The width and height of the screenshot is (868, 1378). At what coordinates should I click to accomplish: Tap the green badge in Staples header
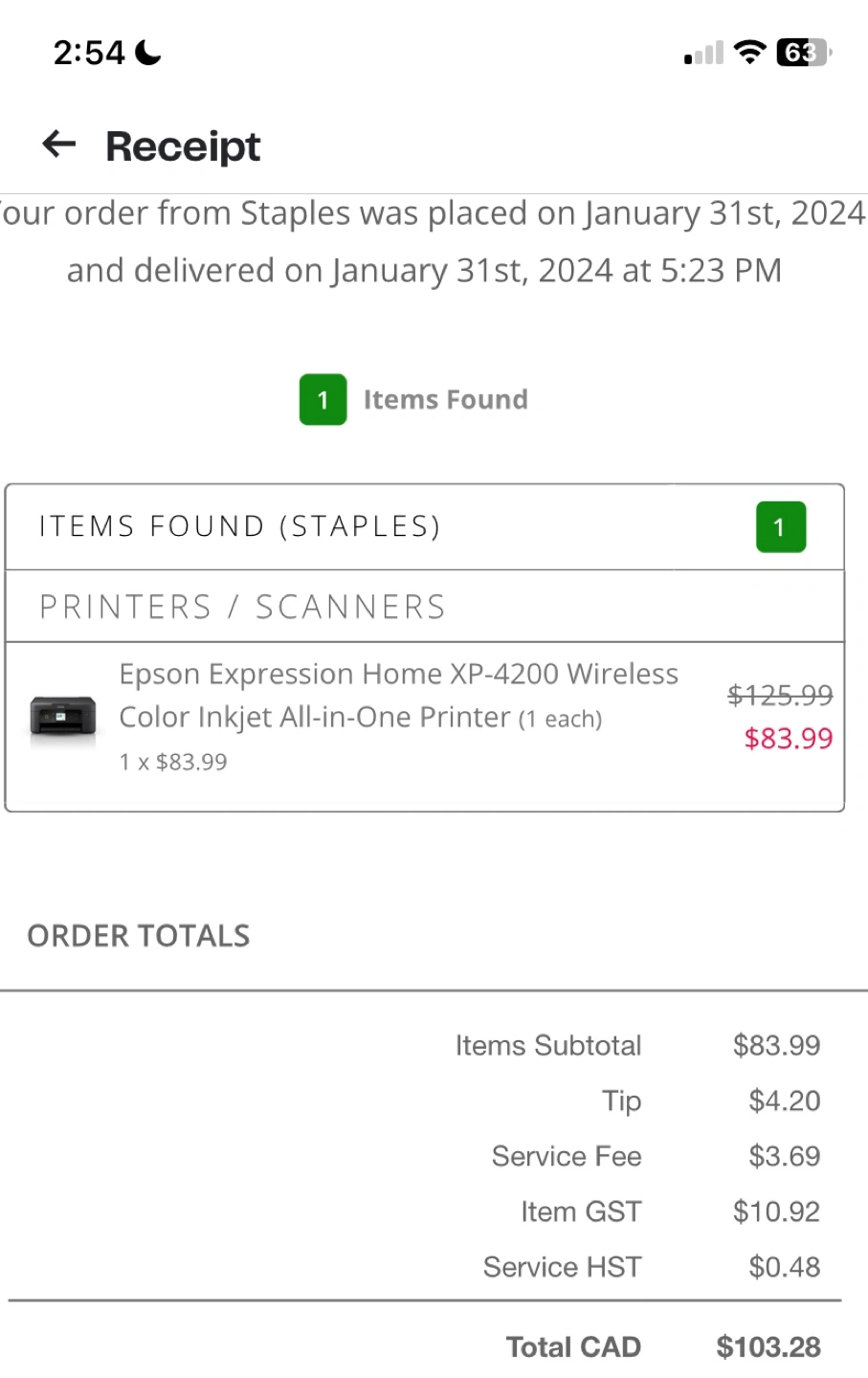coord(781,527)
